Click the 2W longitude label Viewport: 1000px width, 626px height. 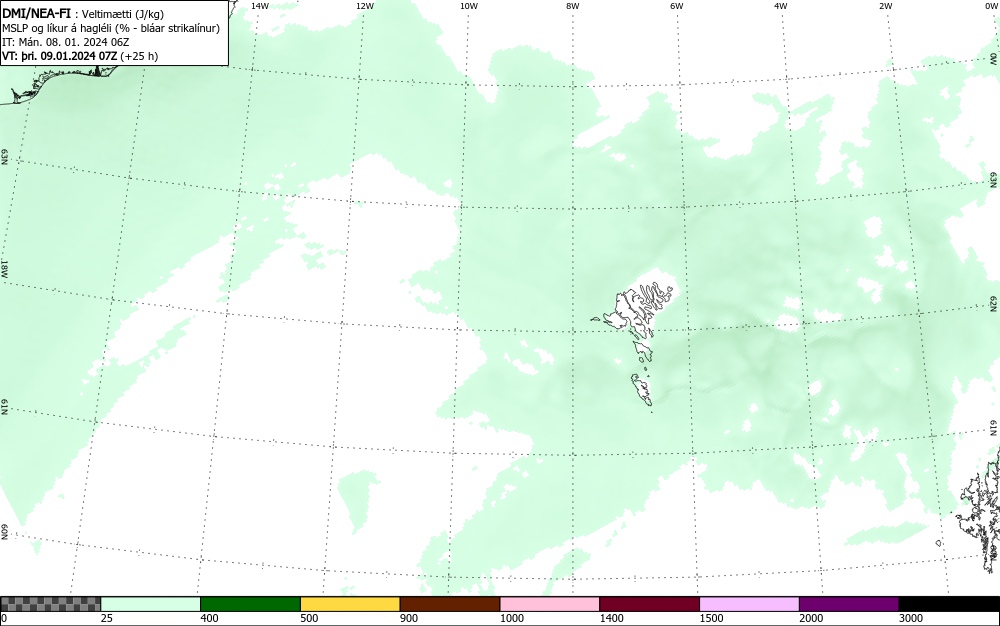885,6
